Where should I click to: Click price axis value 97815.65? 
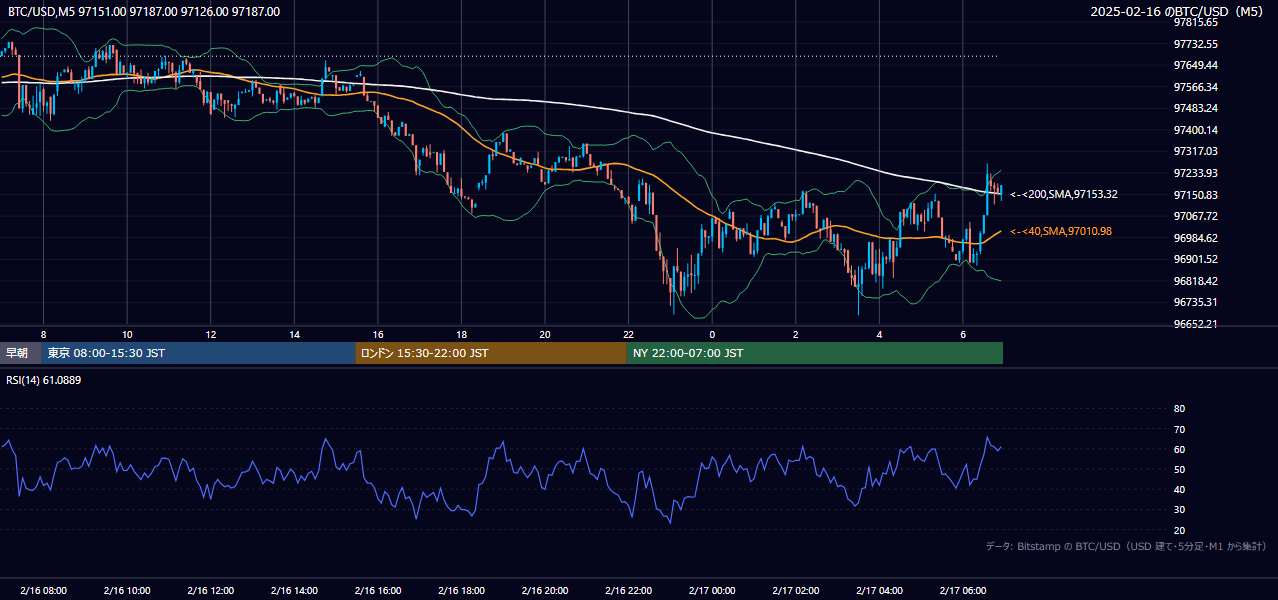pyautogui.click(x=1196, y=22)
